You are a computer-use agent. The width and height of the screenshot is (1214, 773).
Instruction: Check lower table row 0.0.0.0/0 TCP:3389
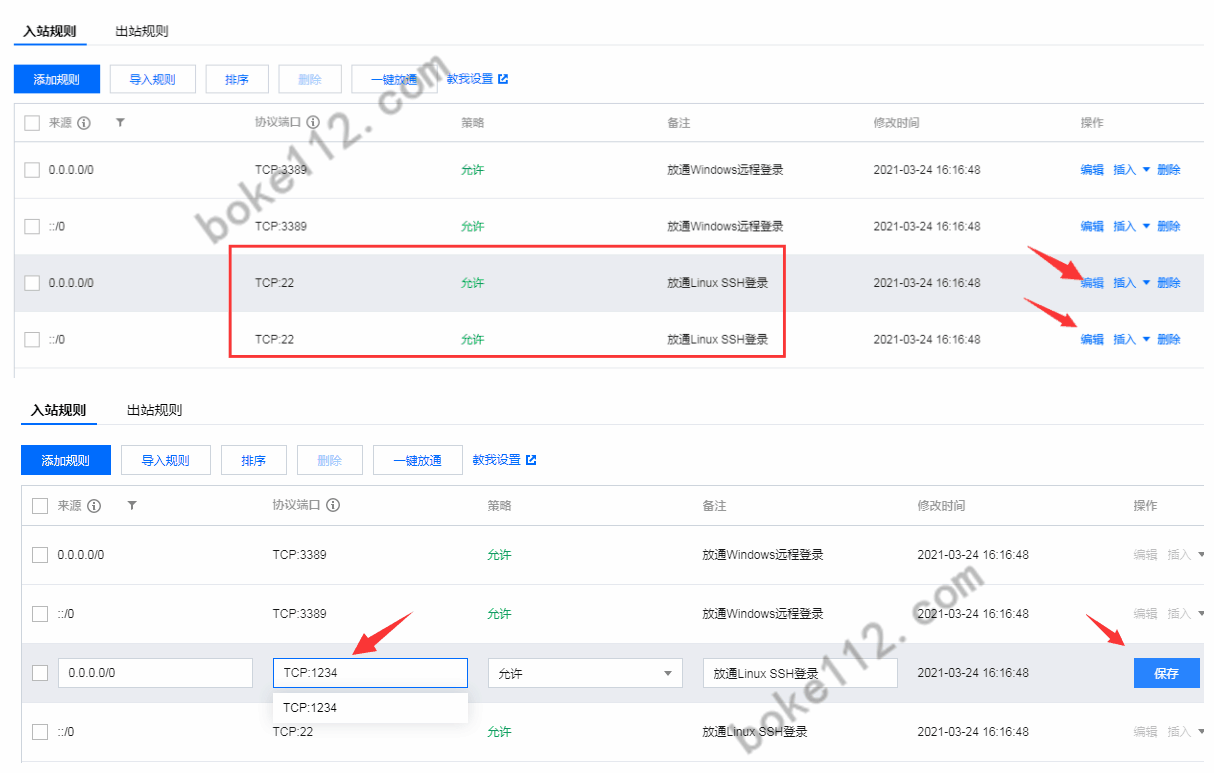tap(40, 555)
